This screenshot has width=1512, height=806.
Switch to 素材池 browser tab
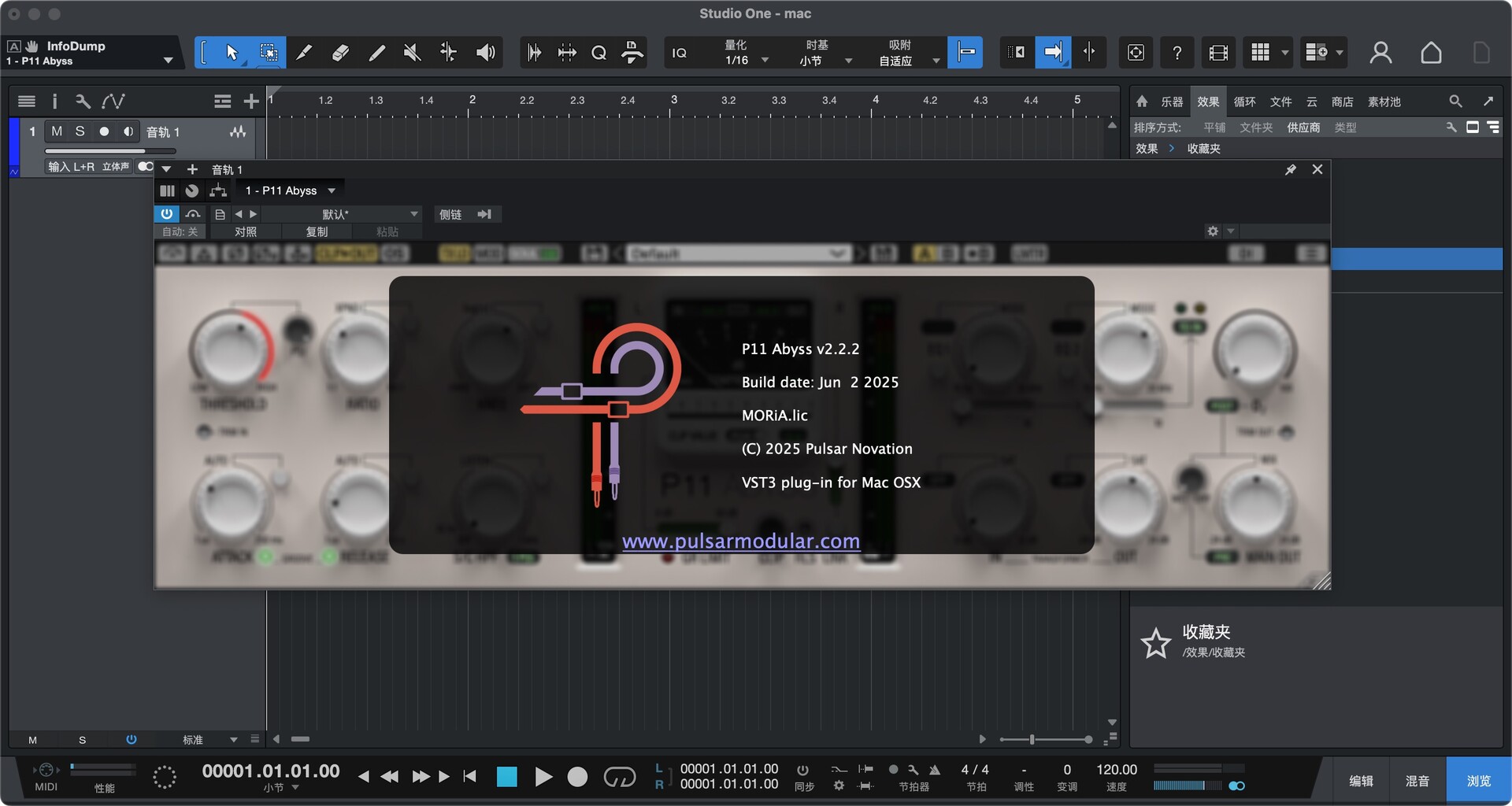pyautogui.click(x=1384, y=102)
